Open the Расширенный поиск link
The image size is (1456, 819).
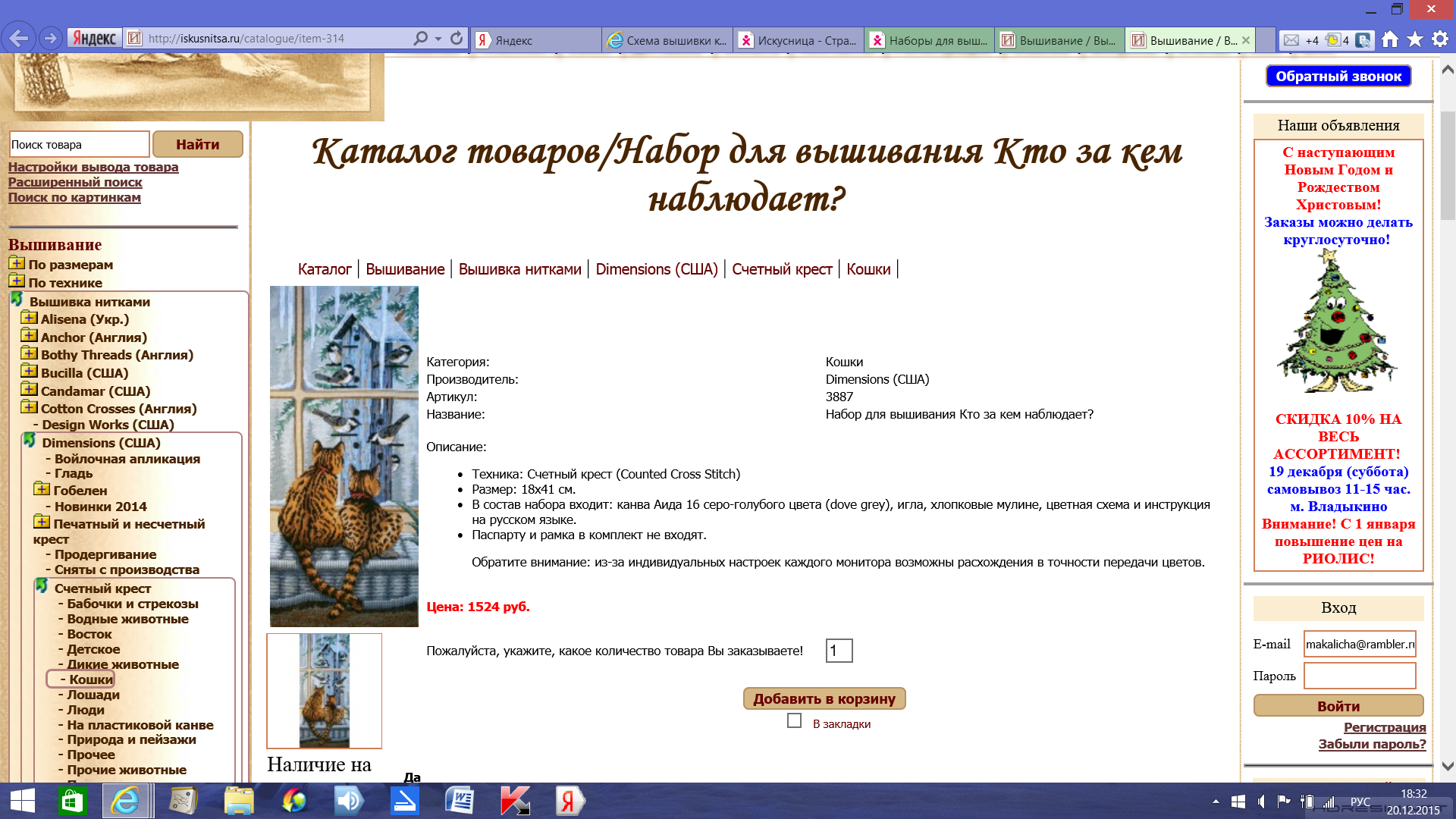(75, 182)
